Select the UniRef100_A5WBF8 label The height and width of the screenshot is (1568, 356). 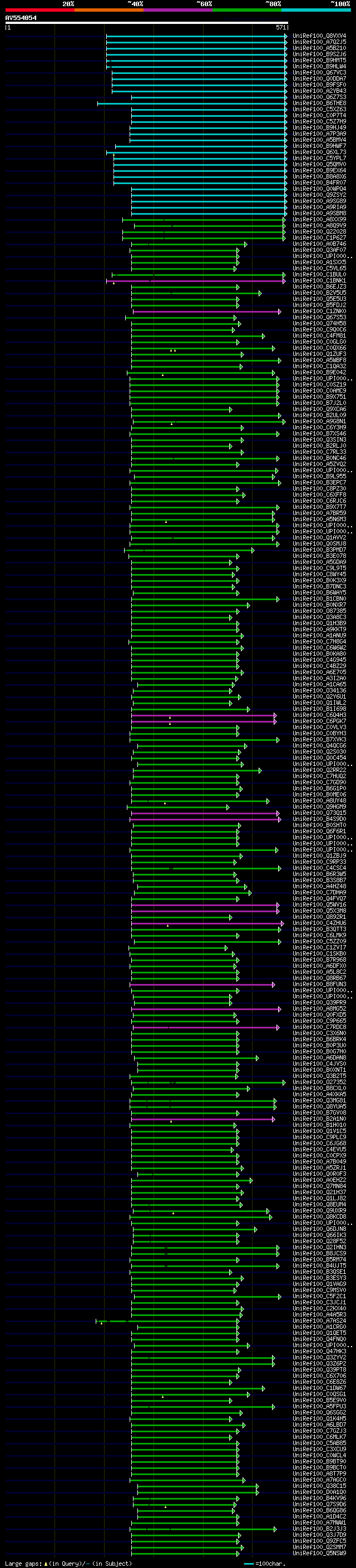pos(319,360)
